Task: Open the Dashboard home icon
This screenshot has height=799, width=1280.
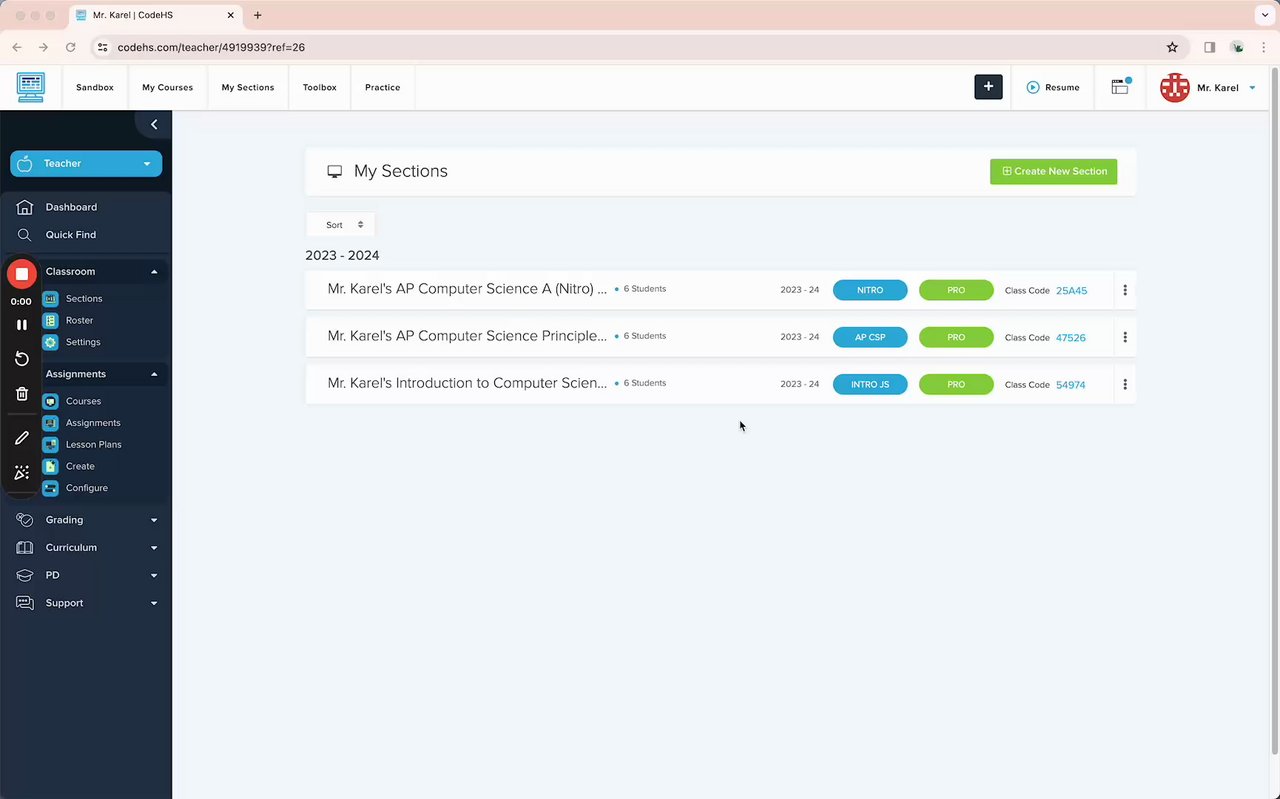Action: pos(25,207)
